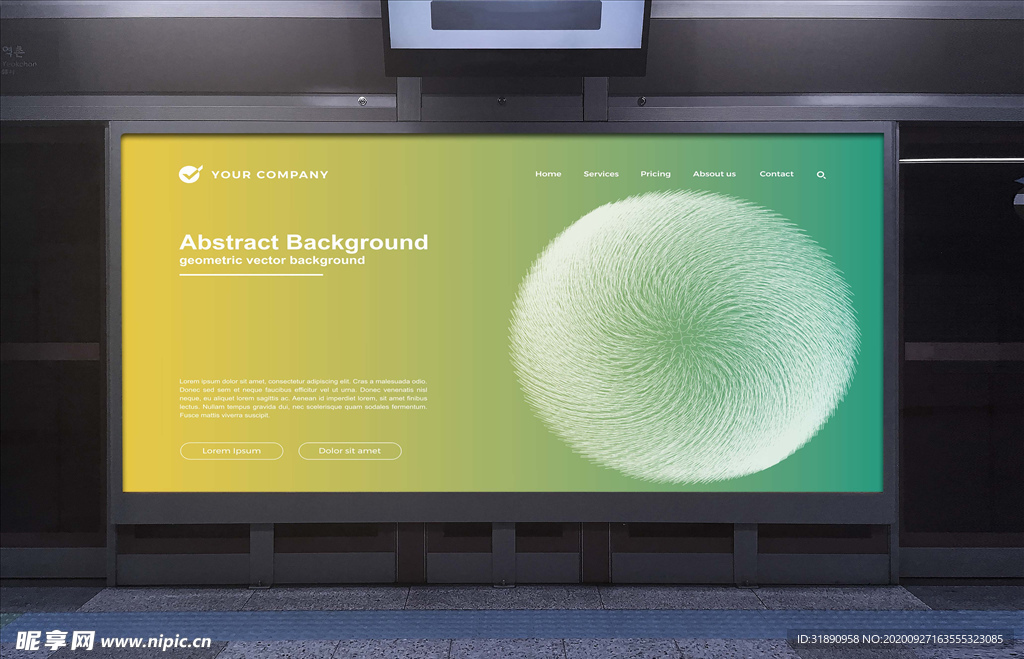
Task: Open the About us page
Action: 714,174
